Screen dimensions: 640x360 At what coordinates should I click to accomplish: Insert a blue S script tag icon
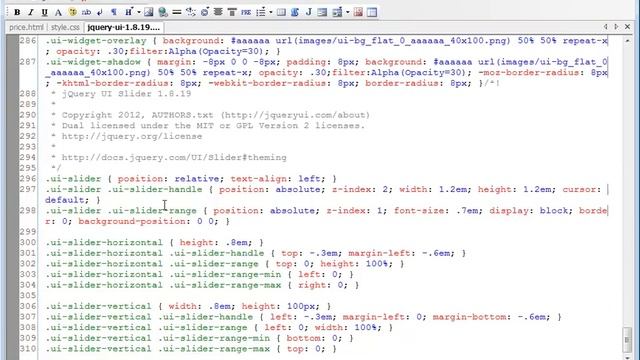(295, 12)
